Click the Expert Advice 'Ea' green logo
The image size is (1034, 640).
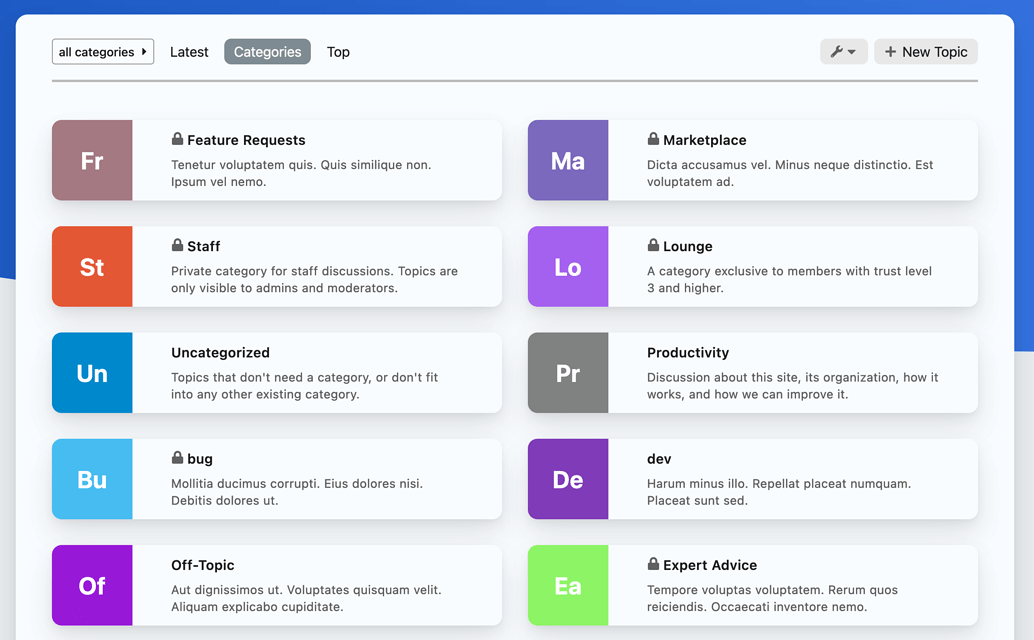pos(568,585)
